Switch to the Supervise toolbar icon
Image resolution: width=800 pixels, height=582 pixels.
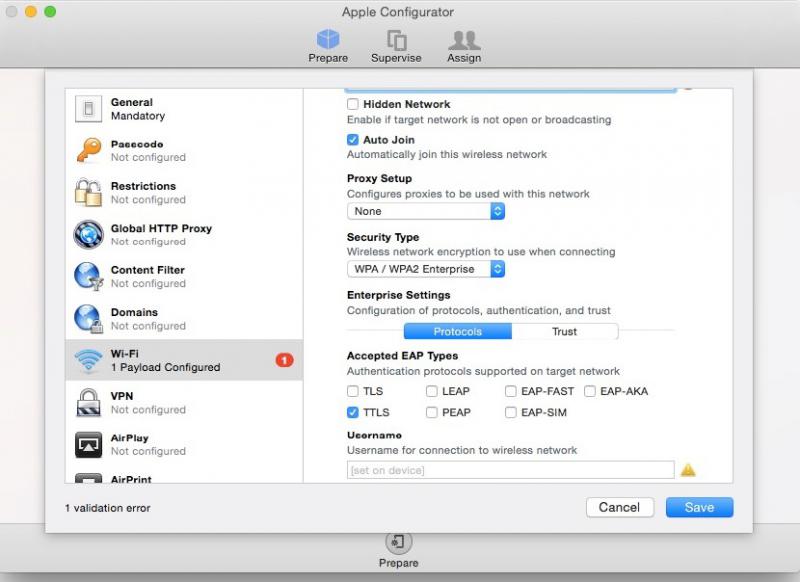click(396, 40)
